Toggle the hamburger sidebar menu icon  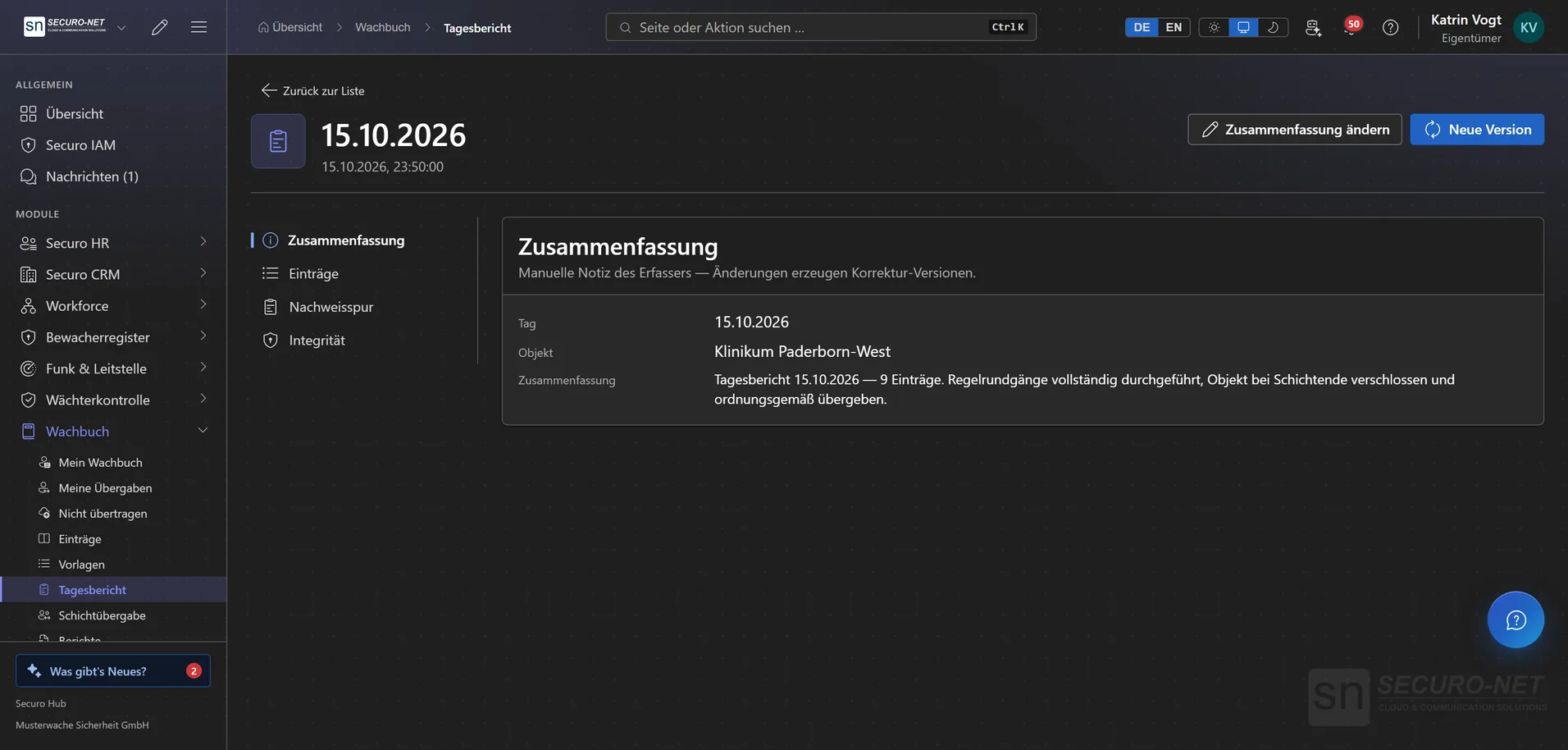click(198, 27)
